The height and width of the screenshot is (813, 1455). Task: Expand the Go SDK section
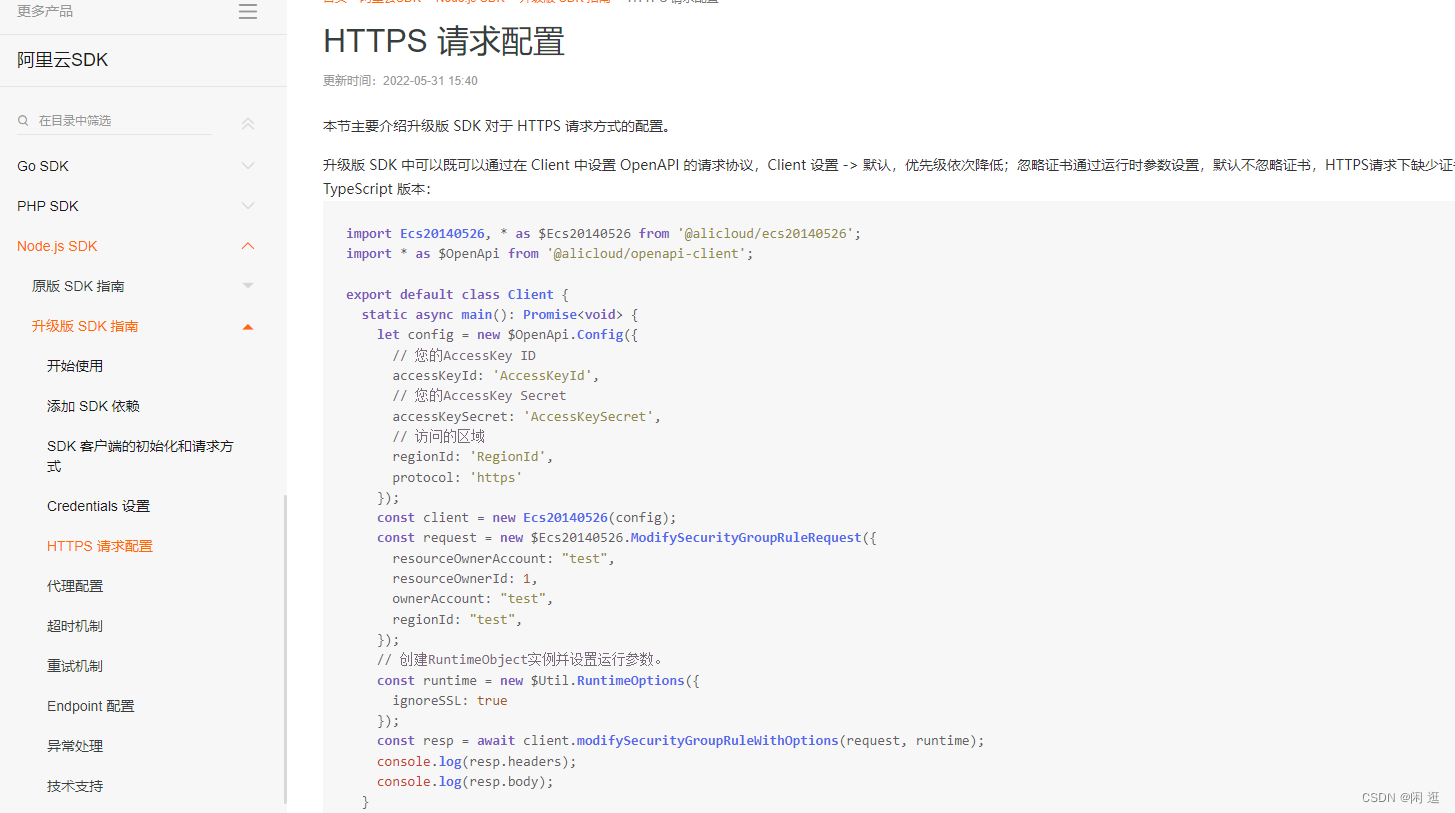click(247, 166)
